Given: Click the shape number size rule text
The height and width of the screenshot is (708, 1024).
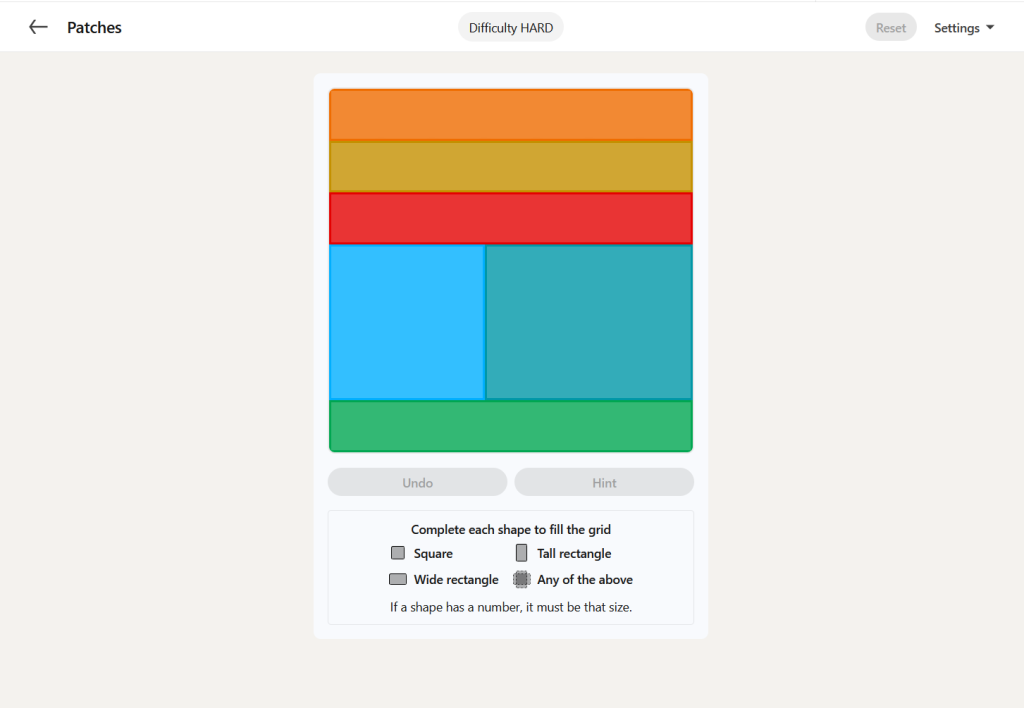Looking at the screenshot, I should pos(511,607).
